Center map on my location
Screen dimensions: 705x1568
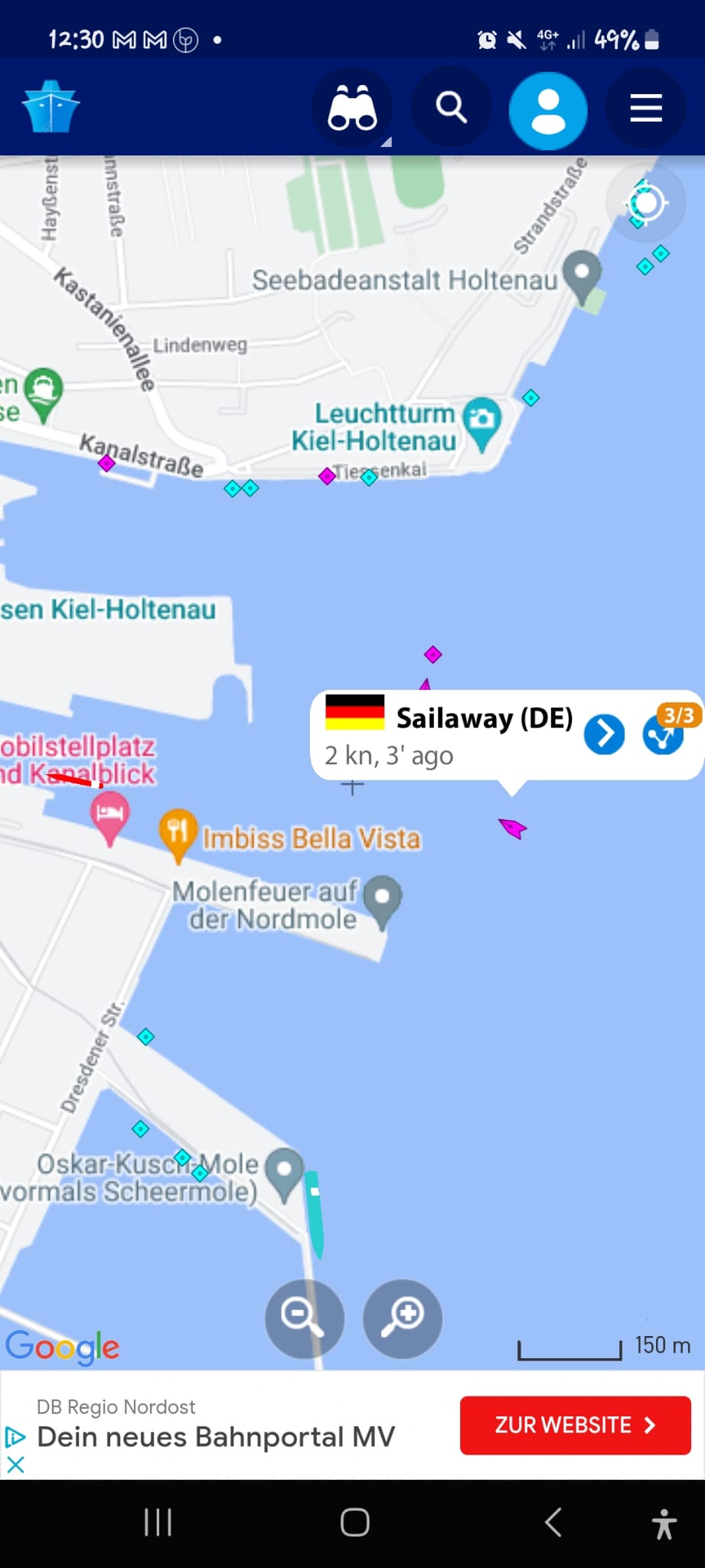point(646,203)
